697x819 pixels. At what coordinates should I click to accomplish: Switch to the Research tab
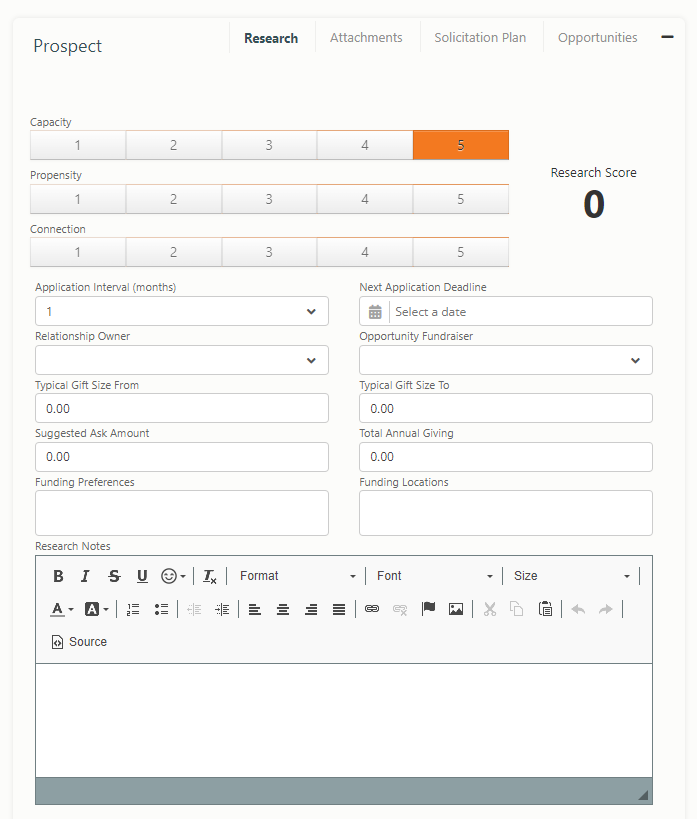(271, 38)
